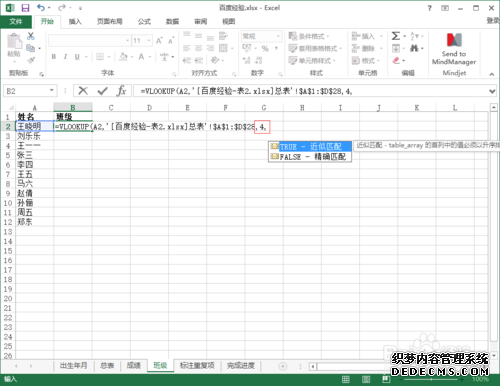Open the number format dropdown
Screen dimensions: 500x386
click(278, 36)
